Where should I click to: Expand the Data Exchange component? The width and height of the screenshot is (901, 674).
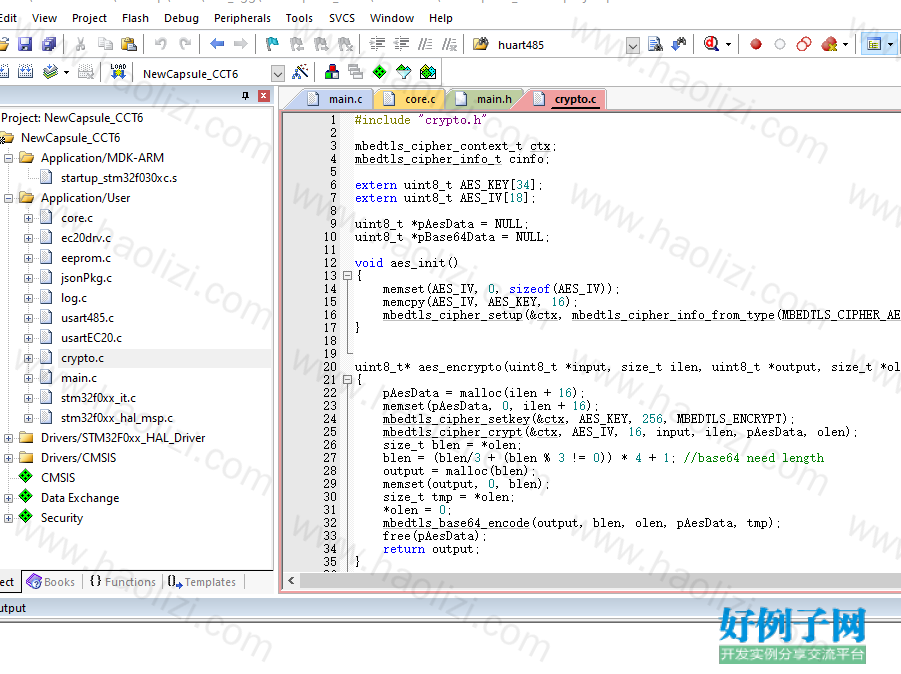pyautogui.click(x=8, y=498)
